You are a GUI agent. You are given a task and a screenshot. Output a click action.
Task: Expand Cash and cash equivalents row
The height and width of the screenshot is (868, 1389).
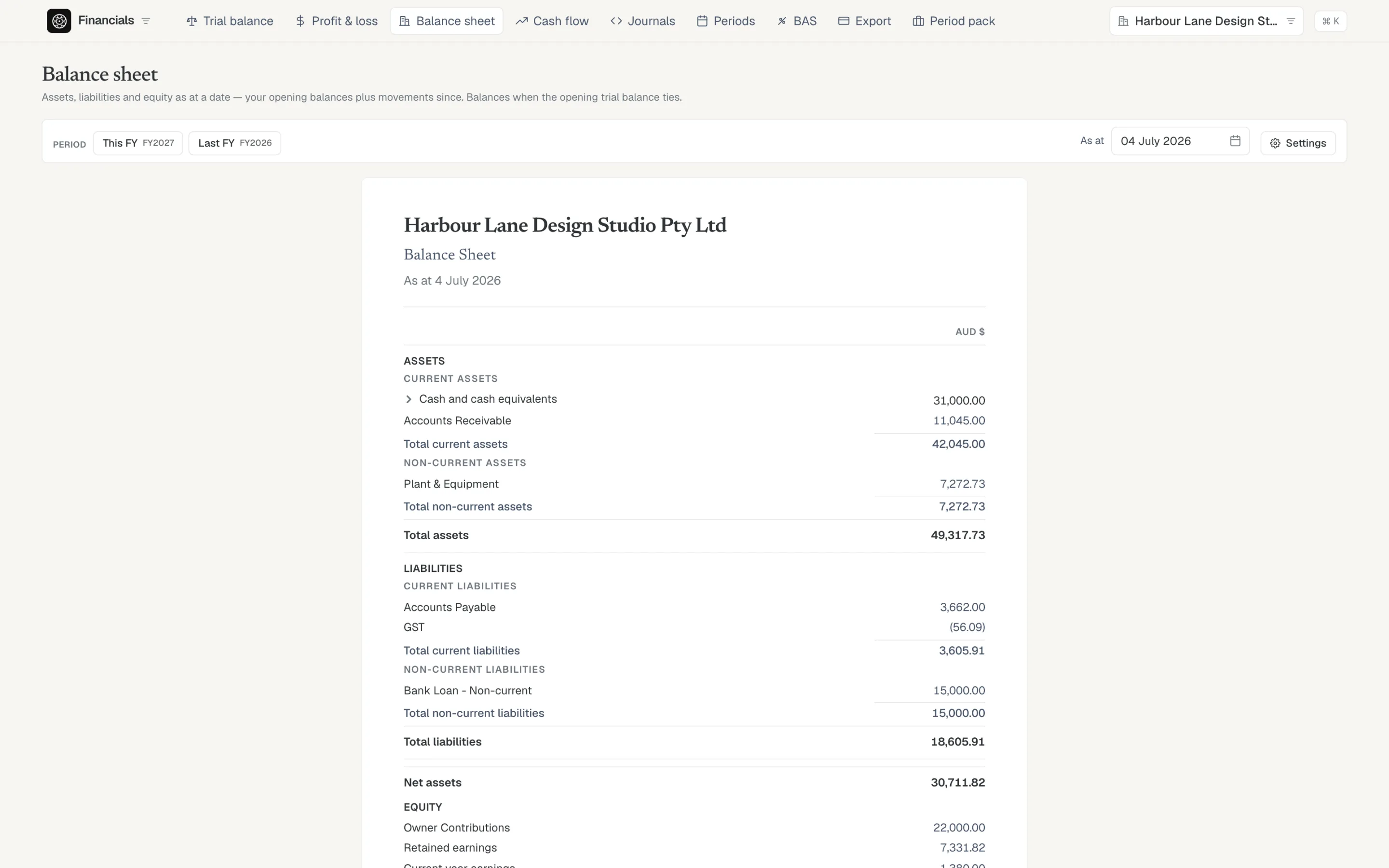point(409,399)
